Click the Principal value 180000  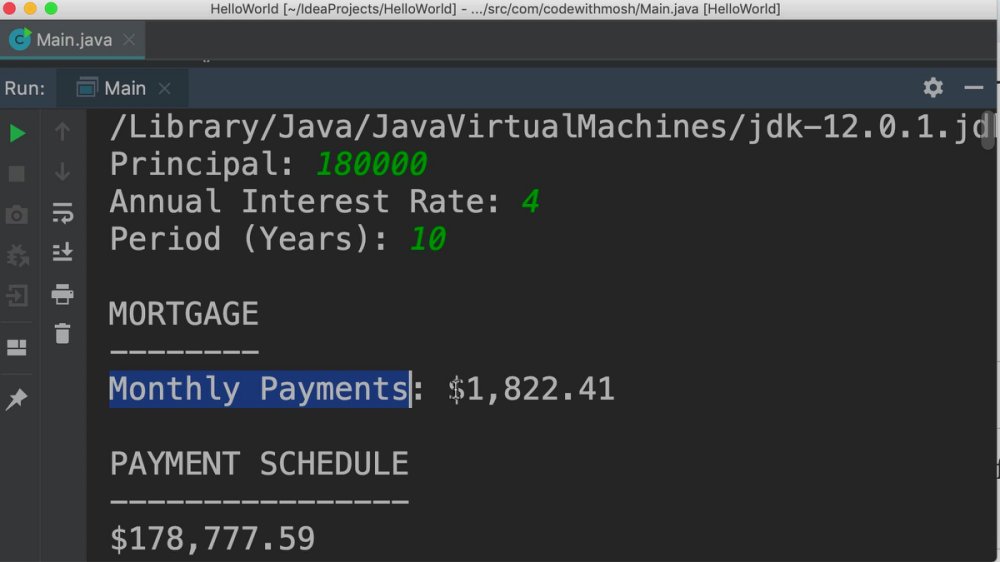pyautogui.click(x=371, y=165)
